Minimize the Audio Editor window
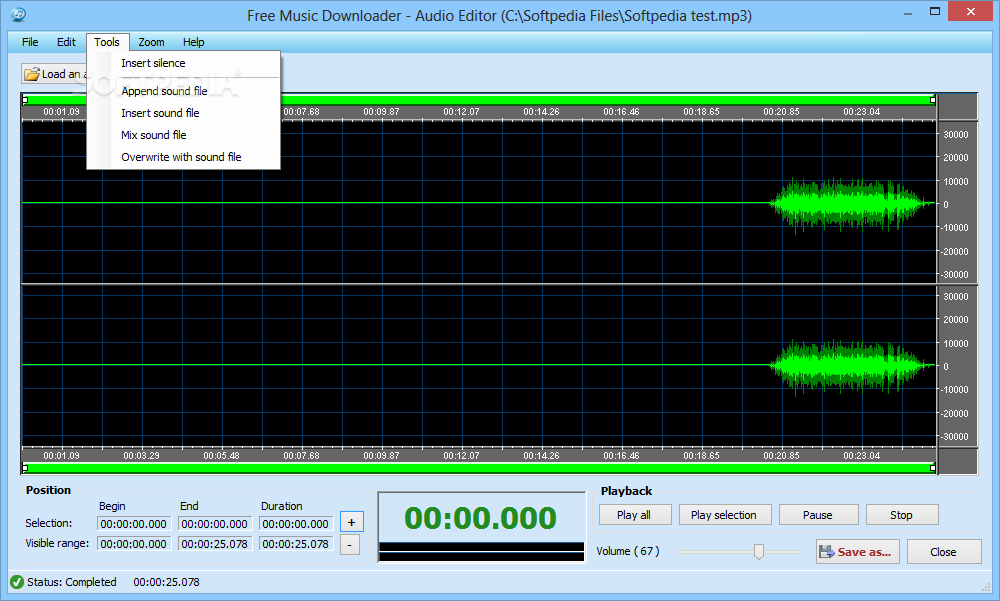Screen dimensions: 1000x601 point(908,13)
